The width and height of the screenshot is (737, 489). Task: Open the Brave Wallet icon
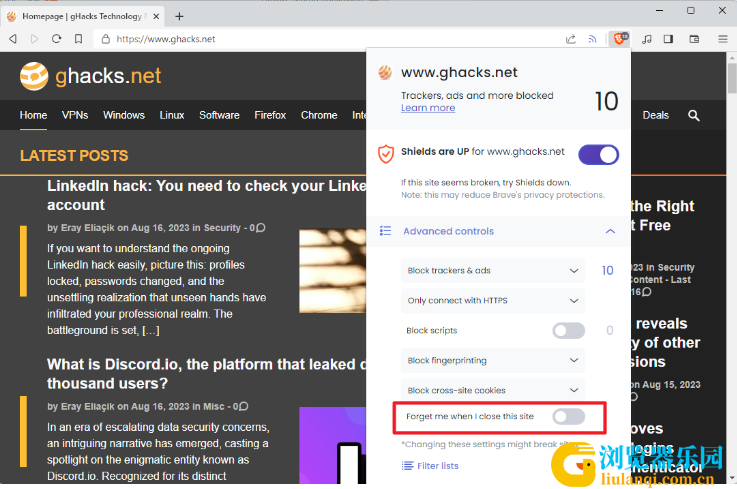pyautogui.click(x=694, y=39)
